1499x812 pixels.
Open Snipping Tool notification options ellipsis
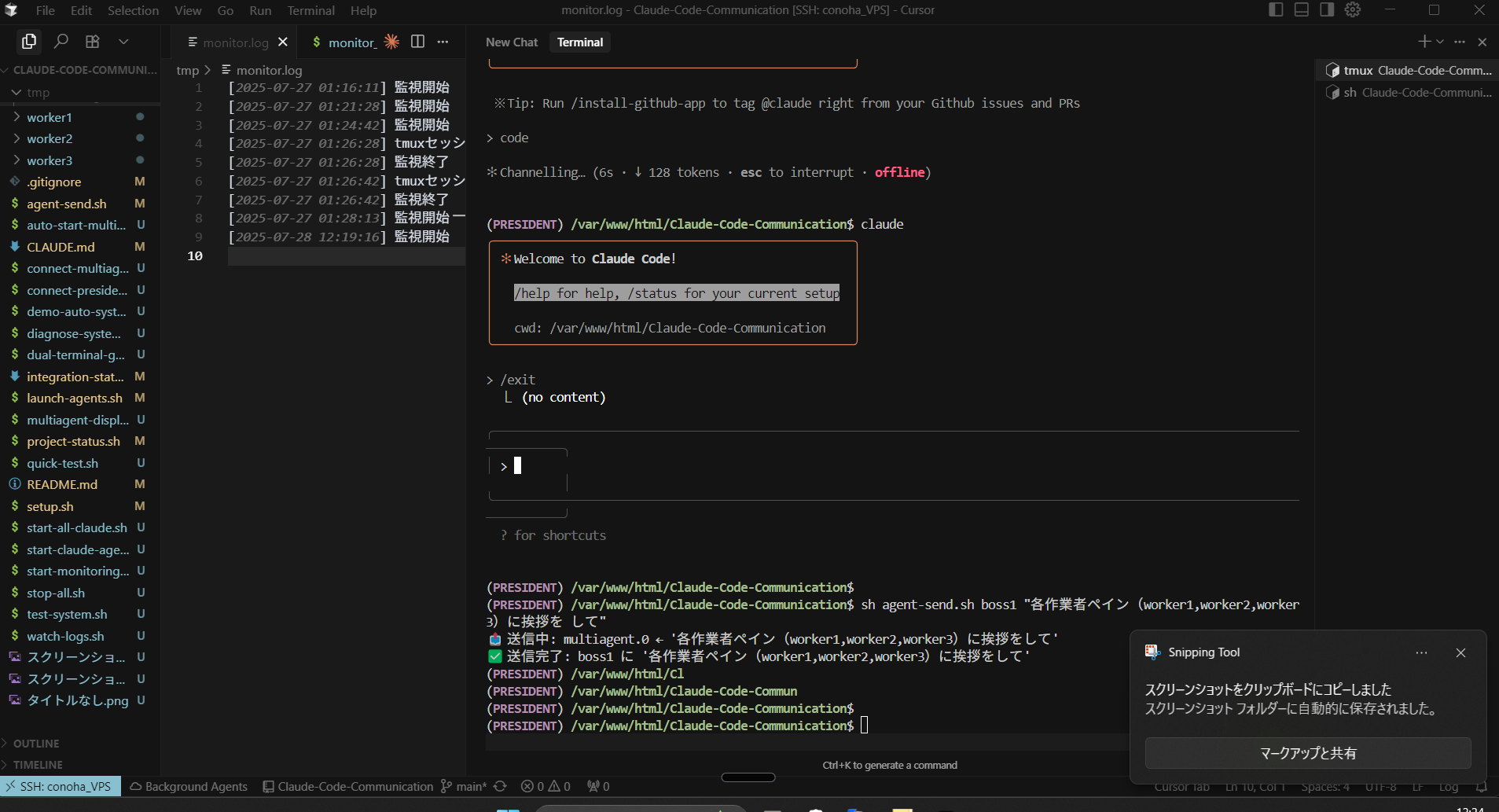1421,652
